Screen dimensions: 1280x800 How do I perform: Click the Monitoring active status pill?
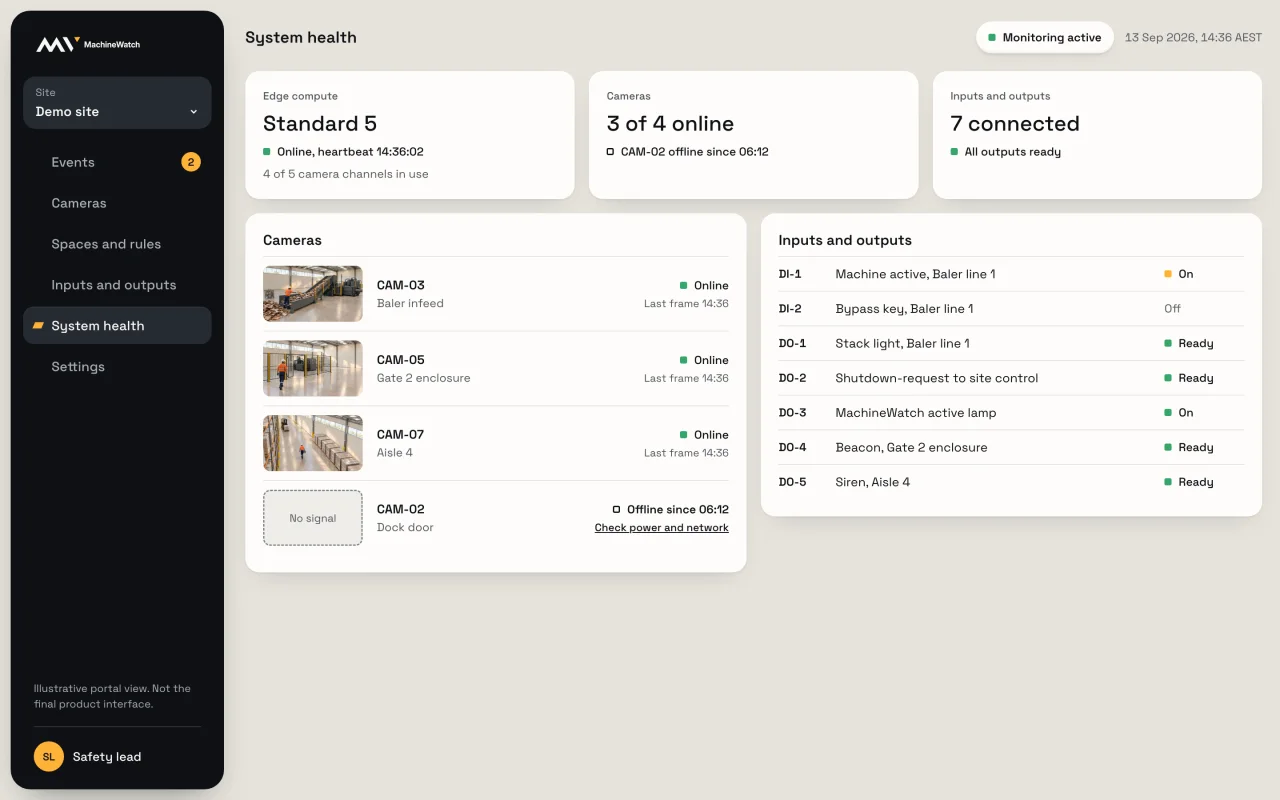pos(1045,38)
